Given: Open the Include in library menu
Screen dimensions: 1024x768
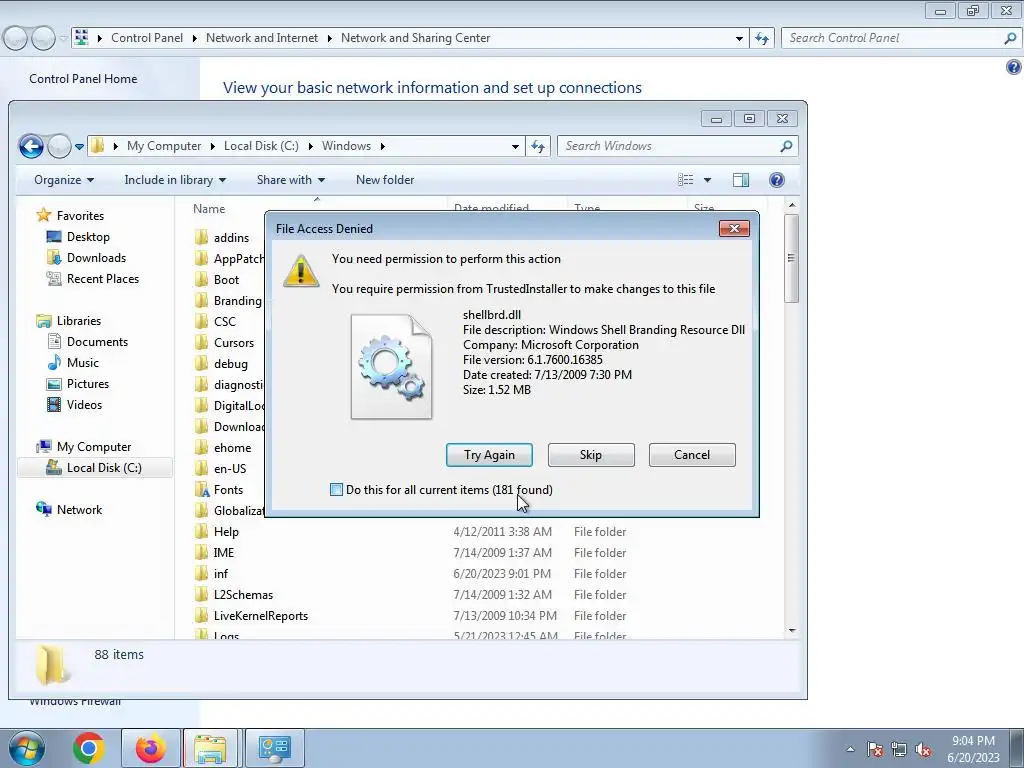Looking at the screenshot, I should coord(175,180).
